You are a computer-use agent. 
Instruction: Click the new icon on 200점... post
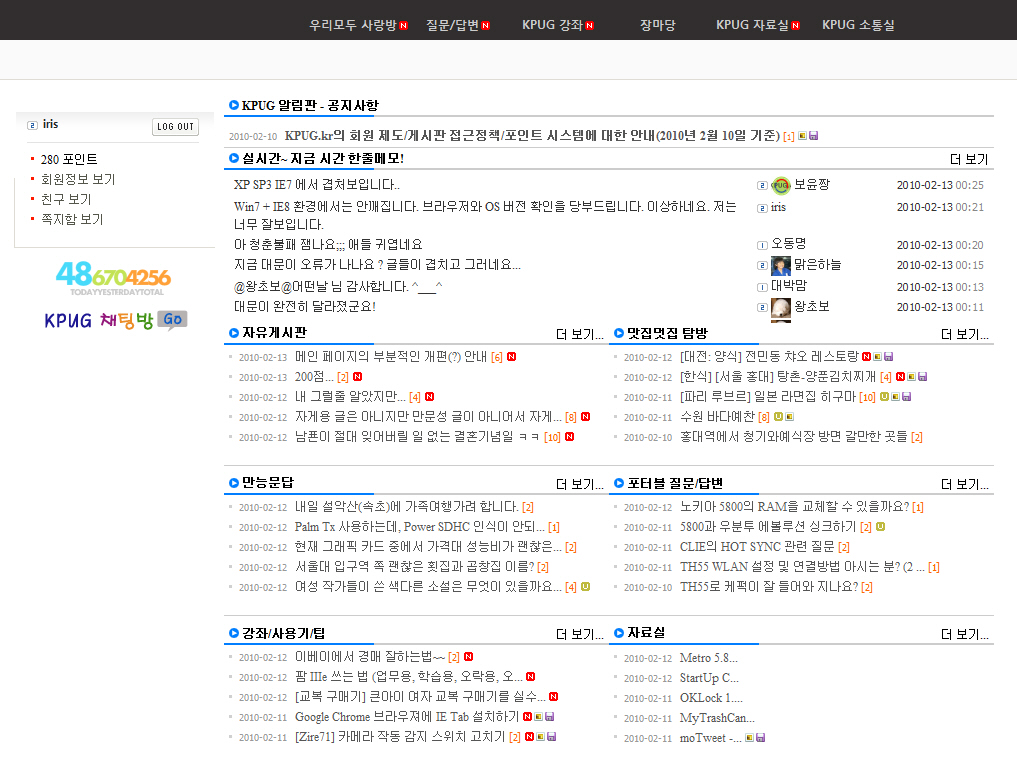click(357, 376)
